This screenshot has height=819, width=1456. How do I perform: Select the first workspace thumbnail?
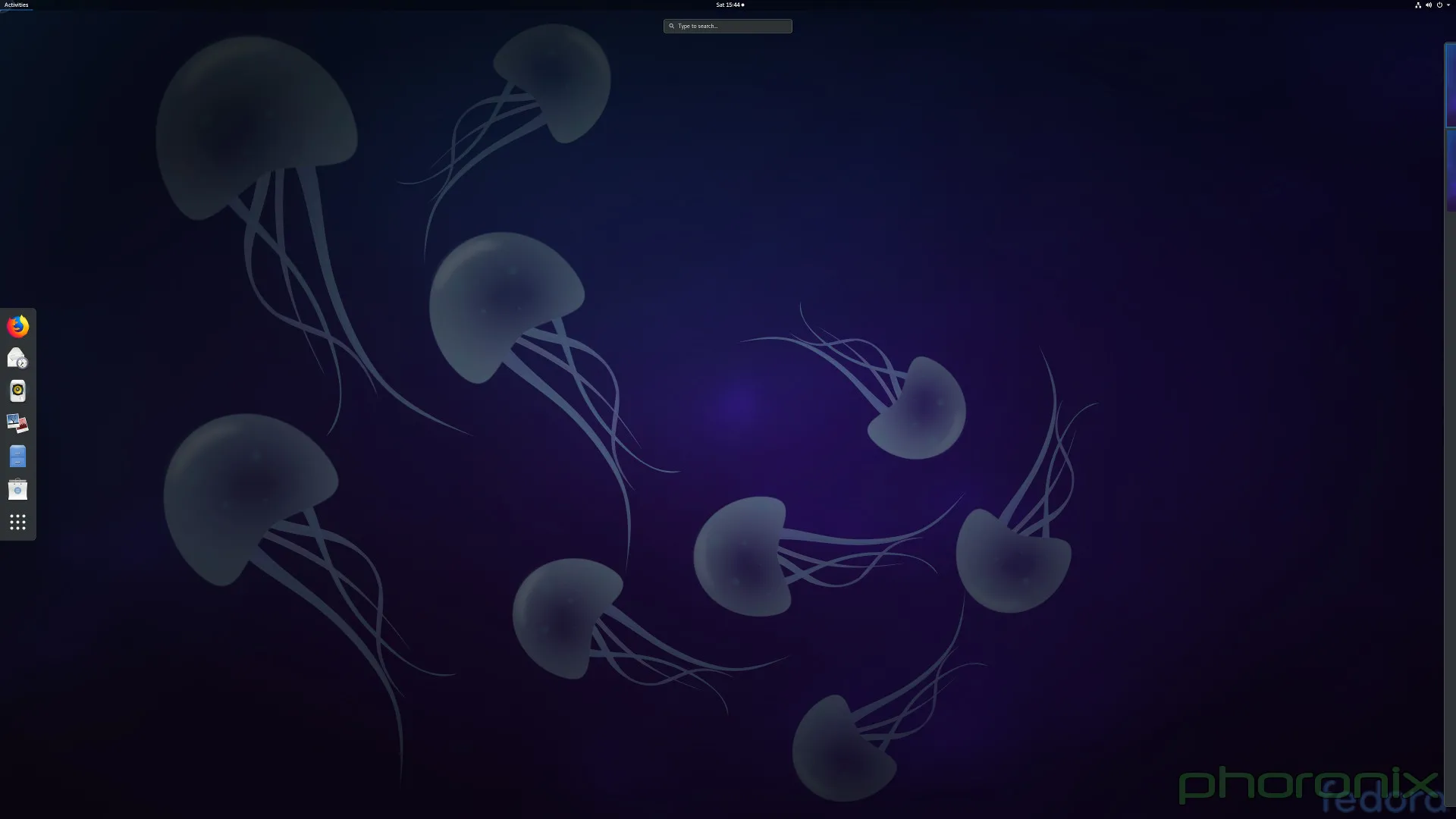click(x=1450, y=85)
